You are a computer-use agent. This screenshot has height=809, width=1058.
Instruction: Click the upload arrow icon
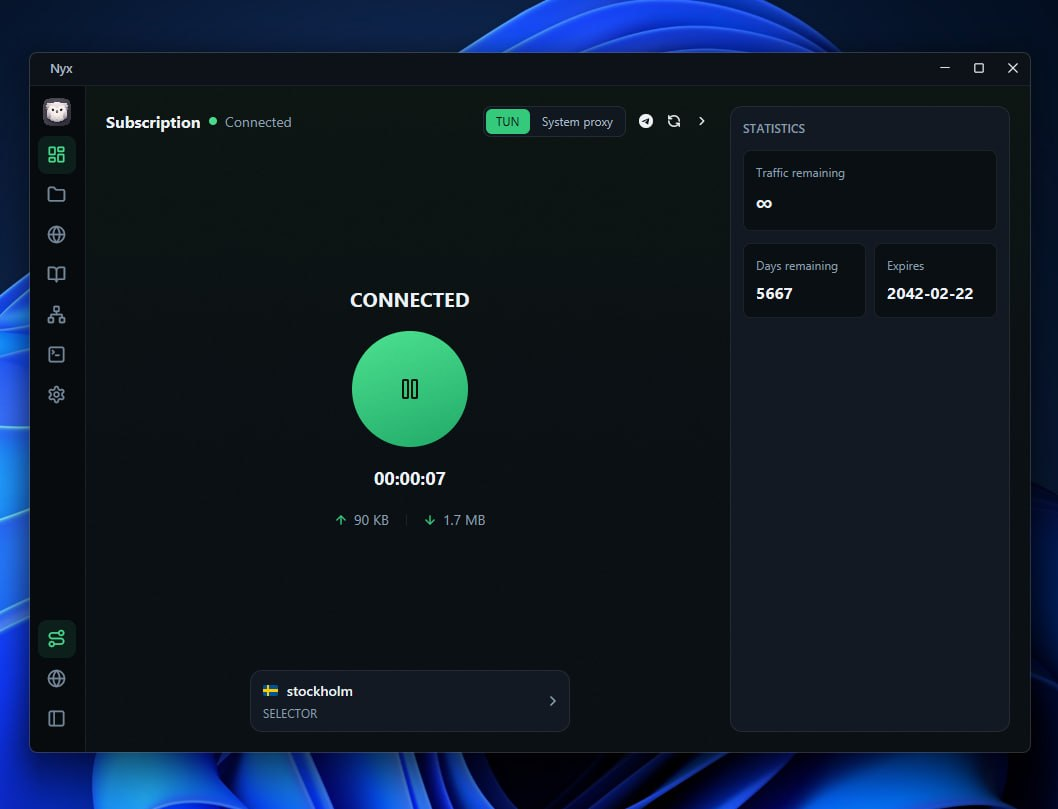coord(341,520)
